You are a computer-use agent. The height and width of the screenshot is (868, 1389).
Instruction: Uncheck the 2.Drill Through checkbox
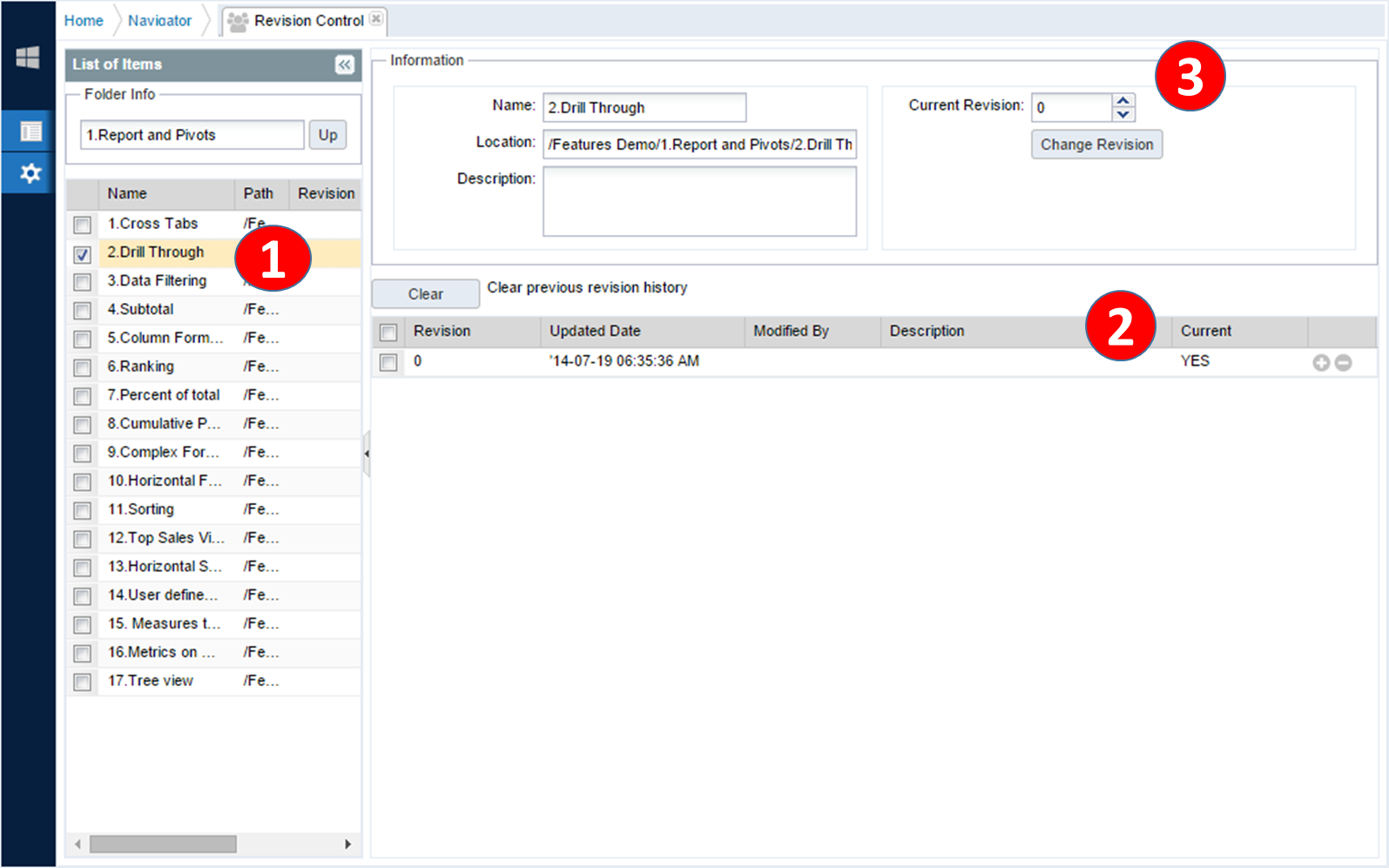(x=83, y=254)
